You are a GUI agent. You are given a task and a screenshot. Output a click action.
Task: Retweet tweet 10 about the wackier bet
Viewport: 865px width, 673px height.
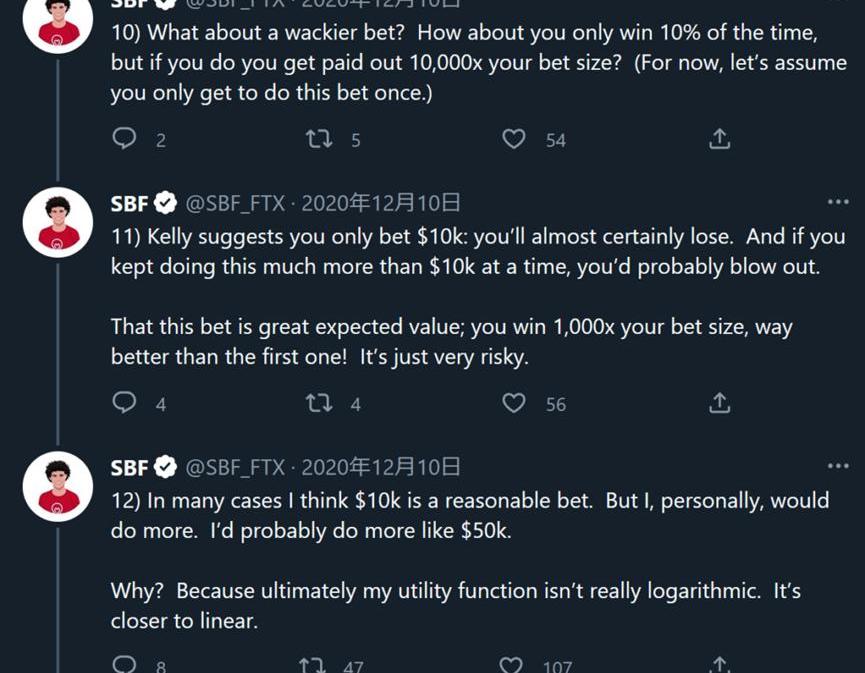coord(319,139)
